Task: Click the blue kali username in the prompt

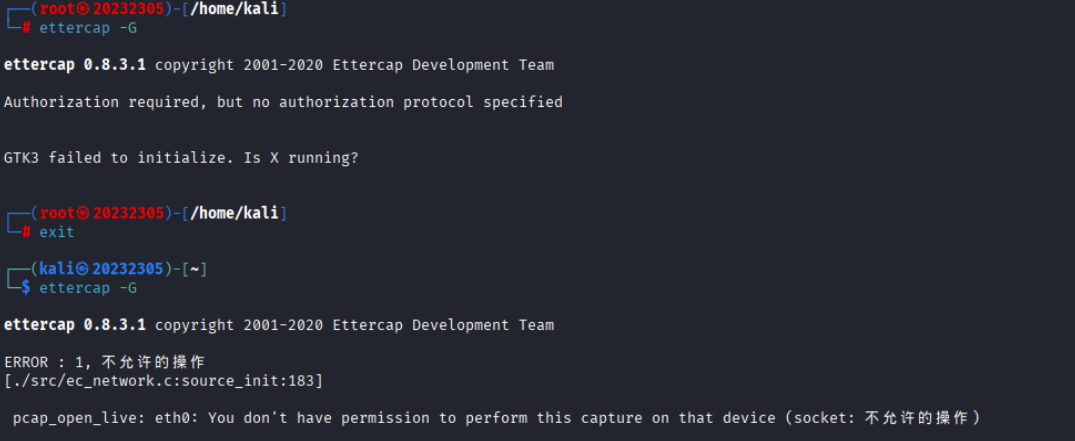Action: 57,269
